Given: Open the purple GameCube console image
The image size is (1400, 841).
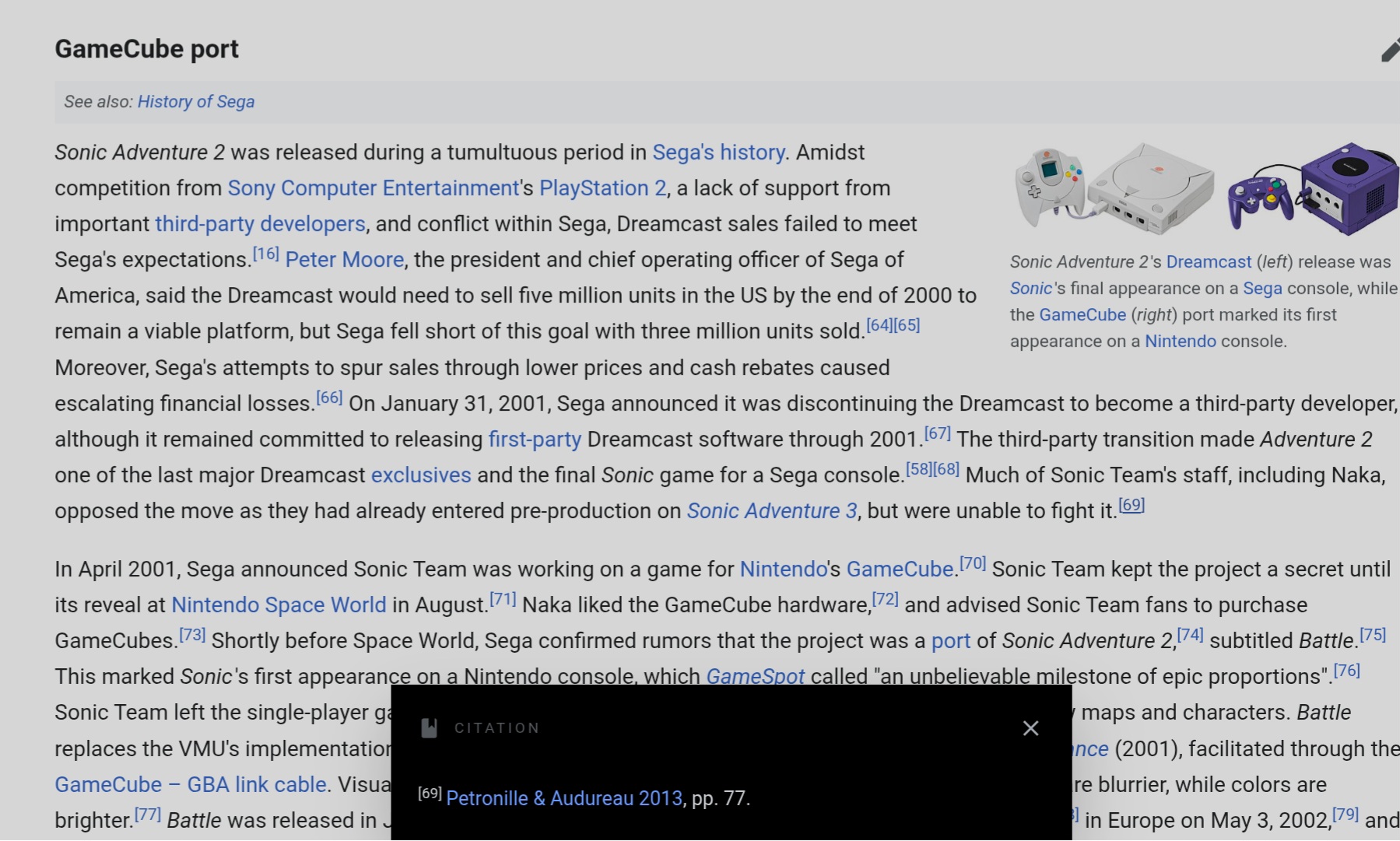Looking at the screenshot, I should coord(1313,188).
